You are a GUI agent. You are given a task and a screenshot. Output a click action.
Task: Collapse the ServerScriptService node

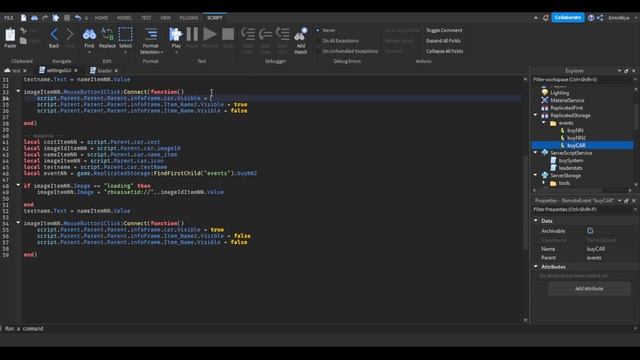536,152
